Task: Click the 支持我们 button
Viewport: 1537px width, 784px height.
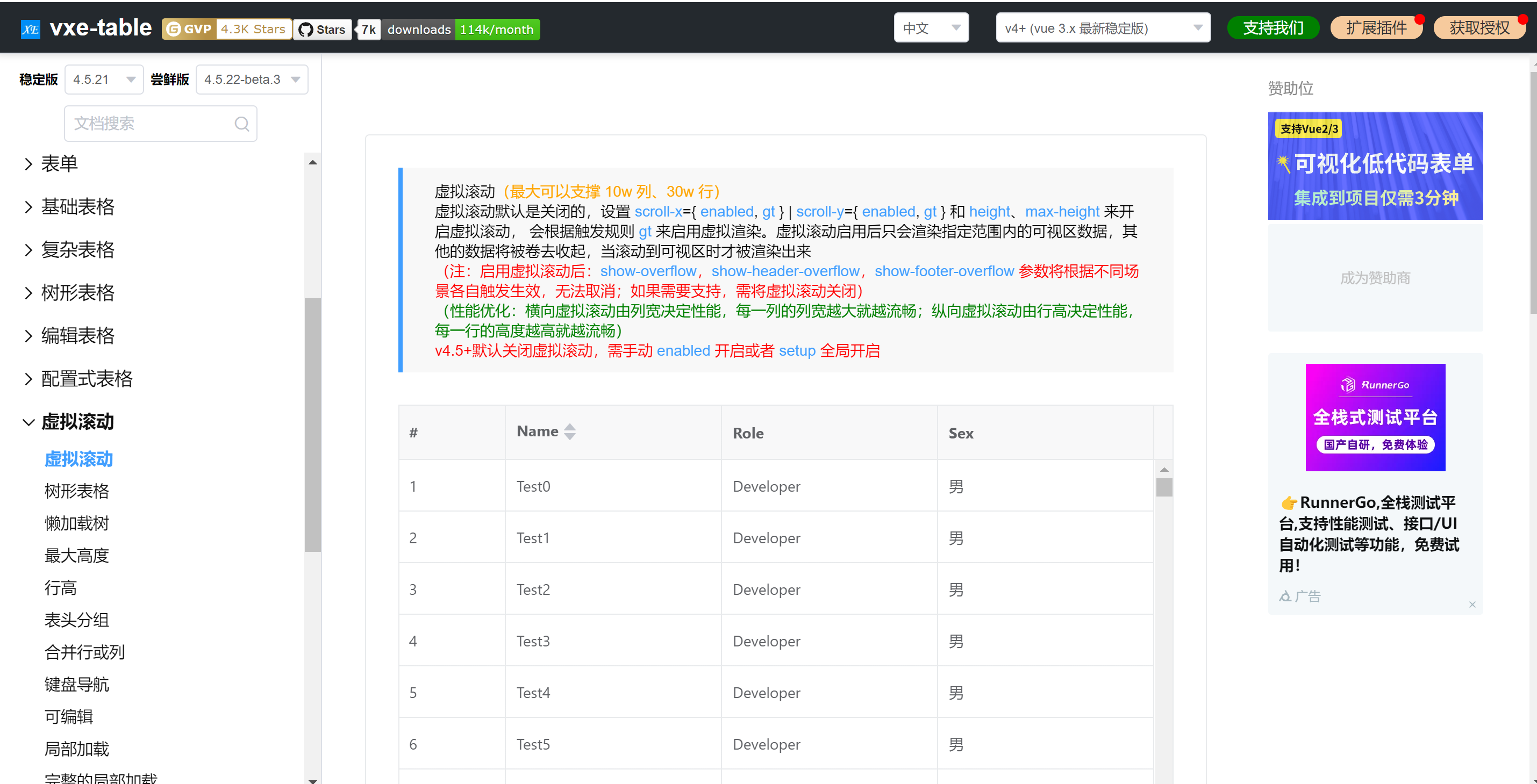Action: tap(1273, 28)
